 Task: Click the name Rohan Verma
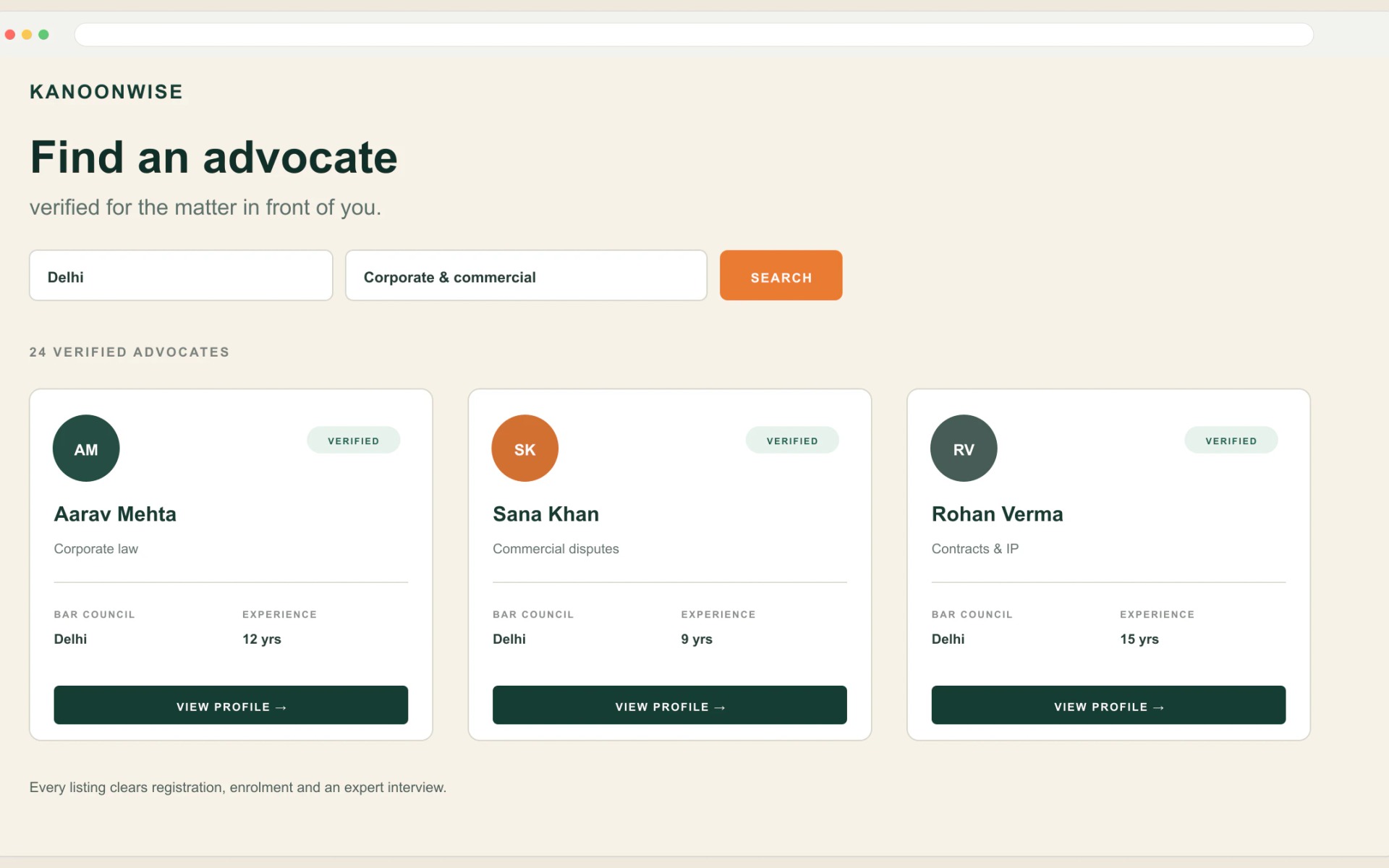pyautogui.click(x=997, y=514)
